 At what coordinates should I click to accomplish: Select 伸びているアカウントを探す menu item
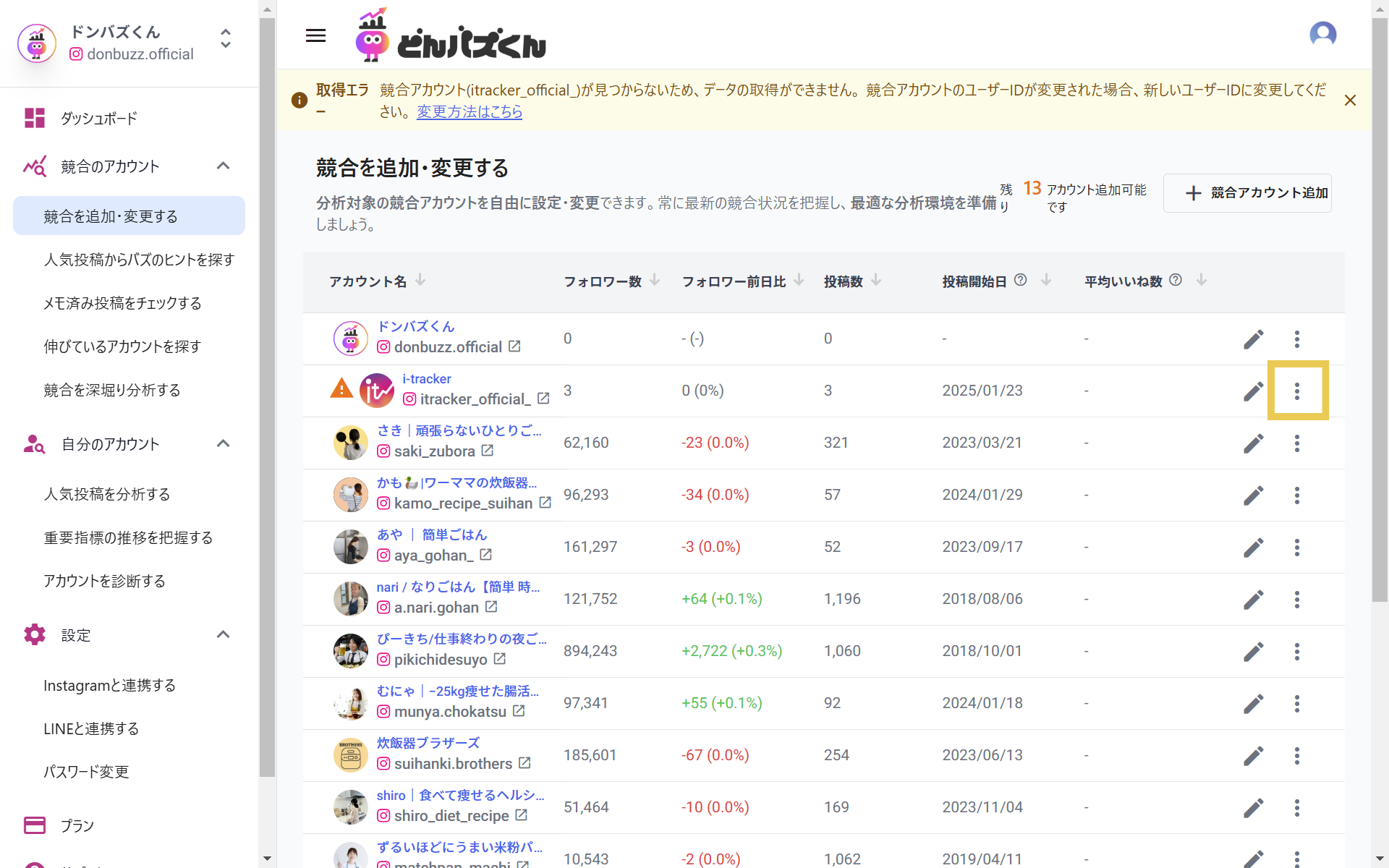pyautogui.click(x=122, y=346)
